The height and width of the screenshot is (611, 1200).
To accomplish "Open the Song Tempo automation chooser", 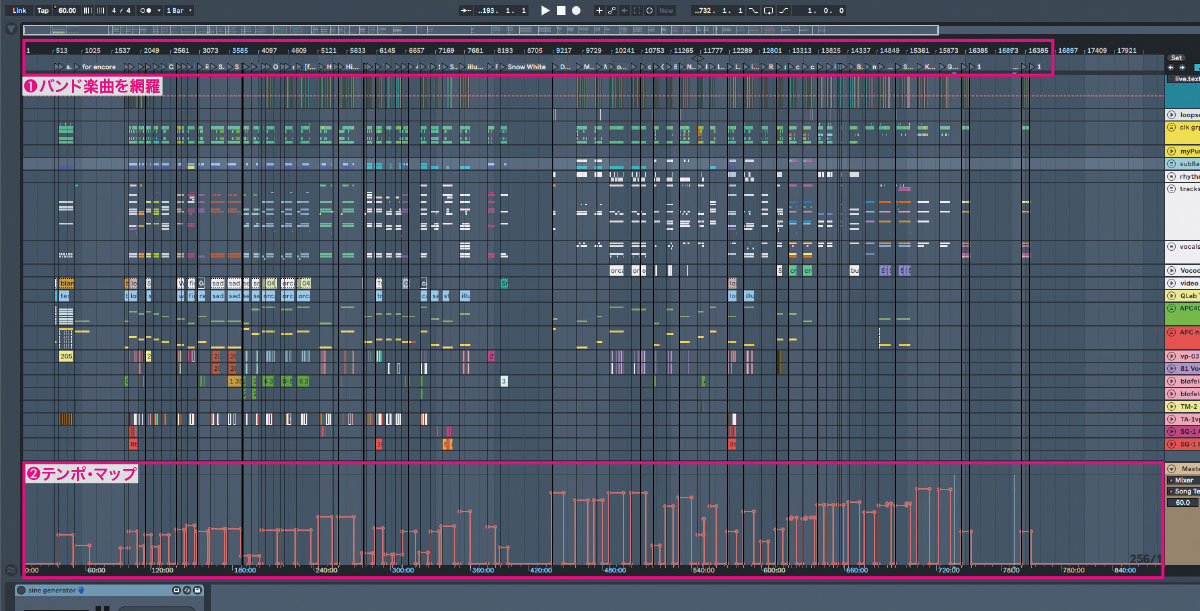I will click(x=1186, y=491).
